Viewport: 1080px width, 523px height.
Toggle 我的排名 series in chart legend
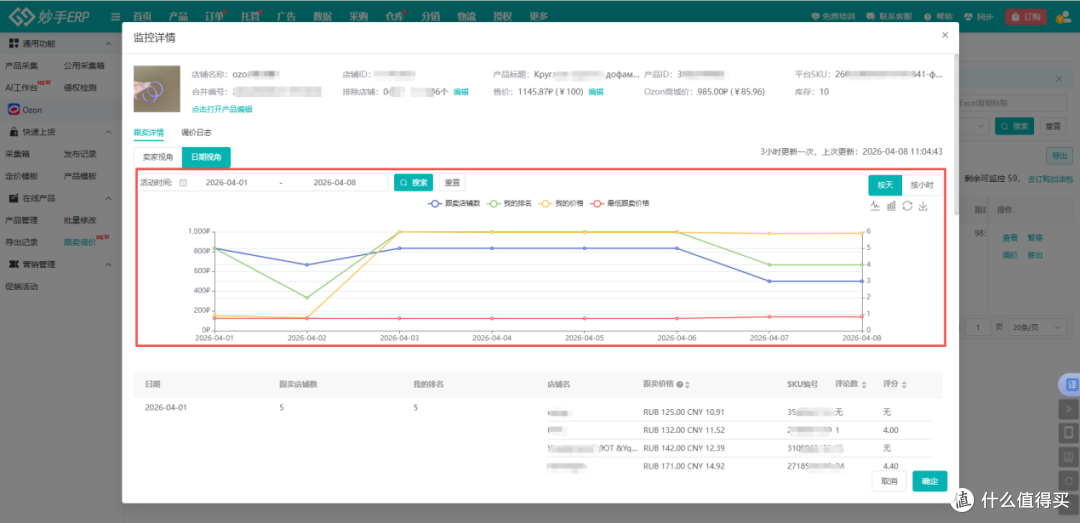(x=508, y=203)
